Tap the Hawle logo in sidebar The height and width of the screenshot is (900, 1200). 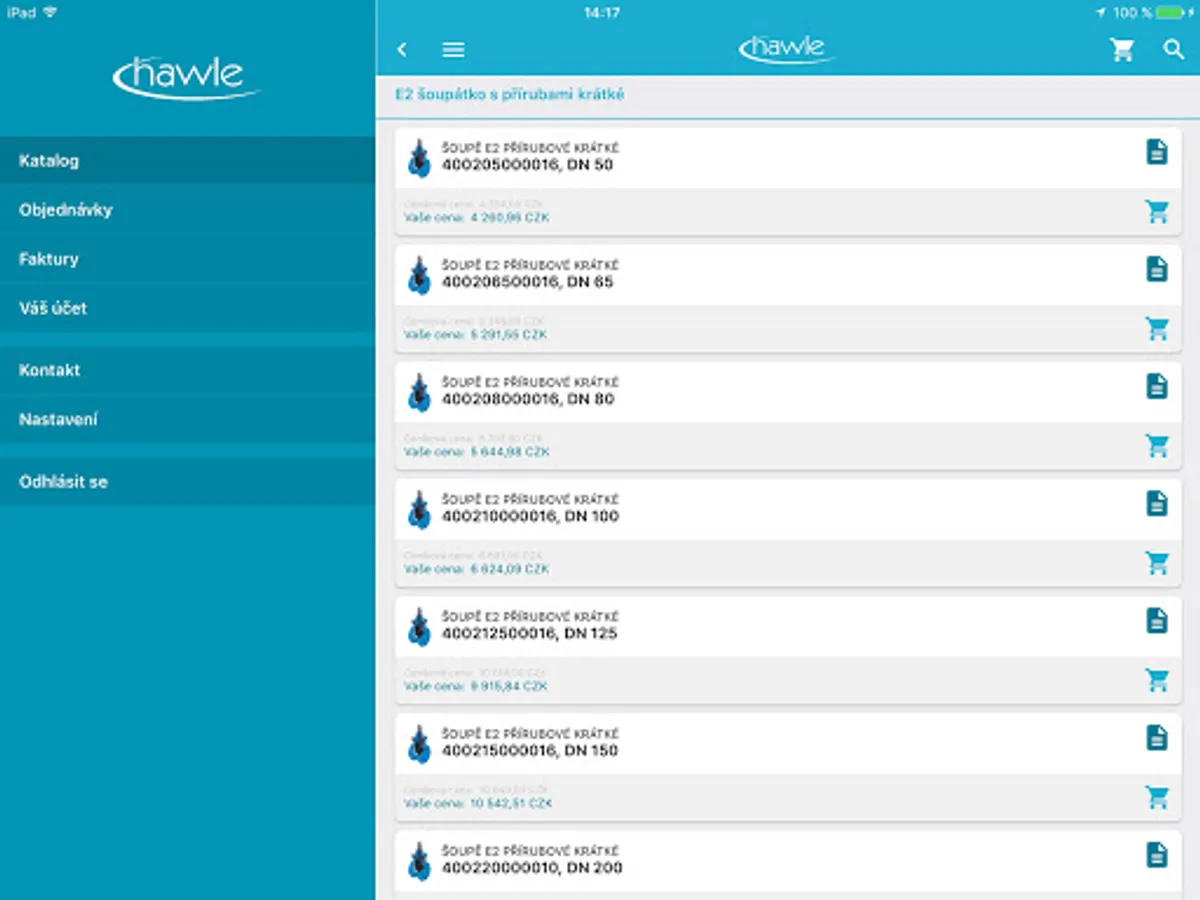tap(187, 78)
